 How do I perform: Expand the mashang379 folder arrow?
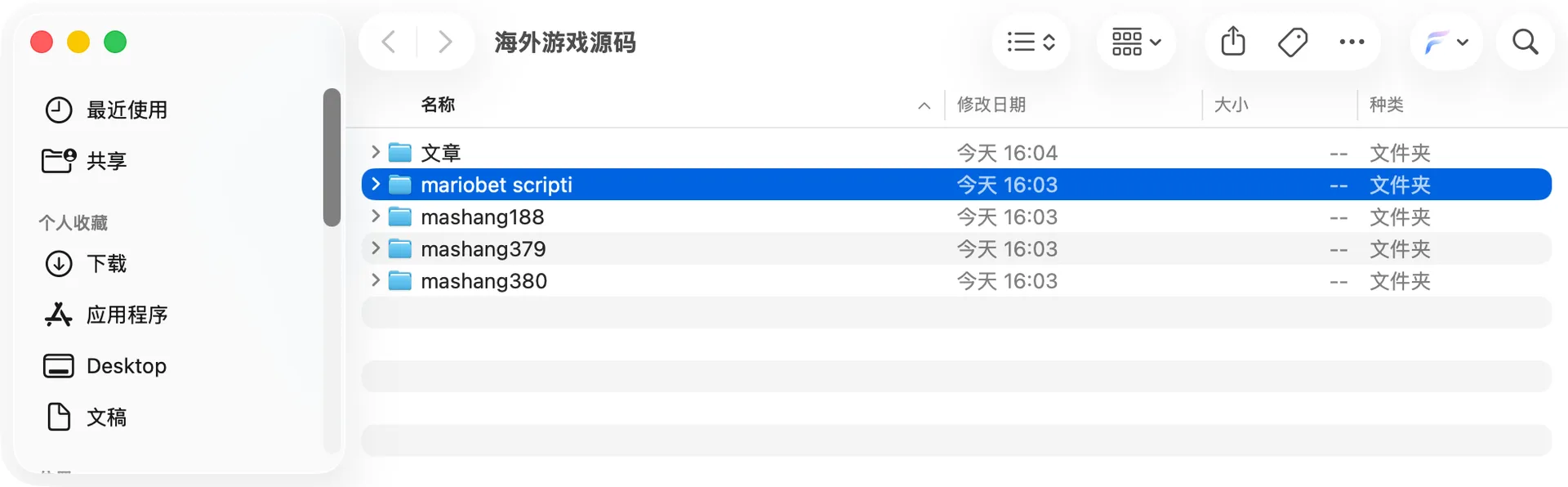376,248
